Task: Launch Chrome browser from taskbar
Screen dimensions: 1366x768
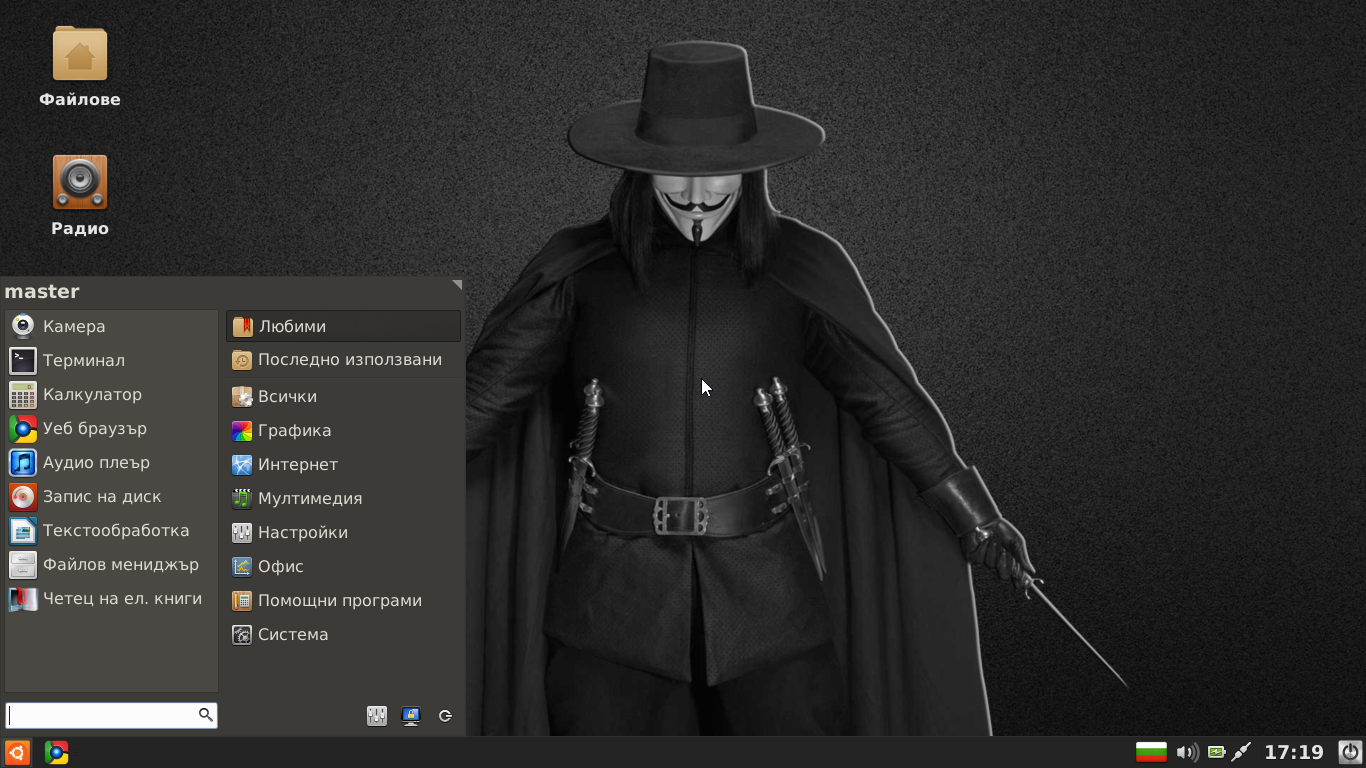Action: click(x=56, y=752)
